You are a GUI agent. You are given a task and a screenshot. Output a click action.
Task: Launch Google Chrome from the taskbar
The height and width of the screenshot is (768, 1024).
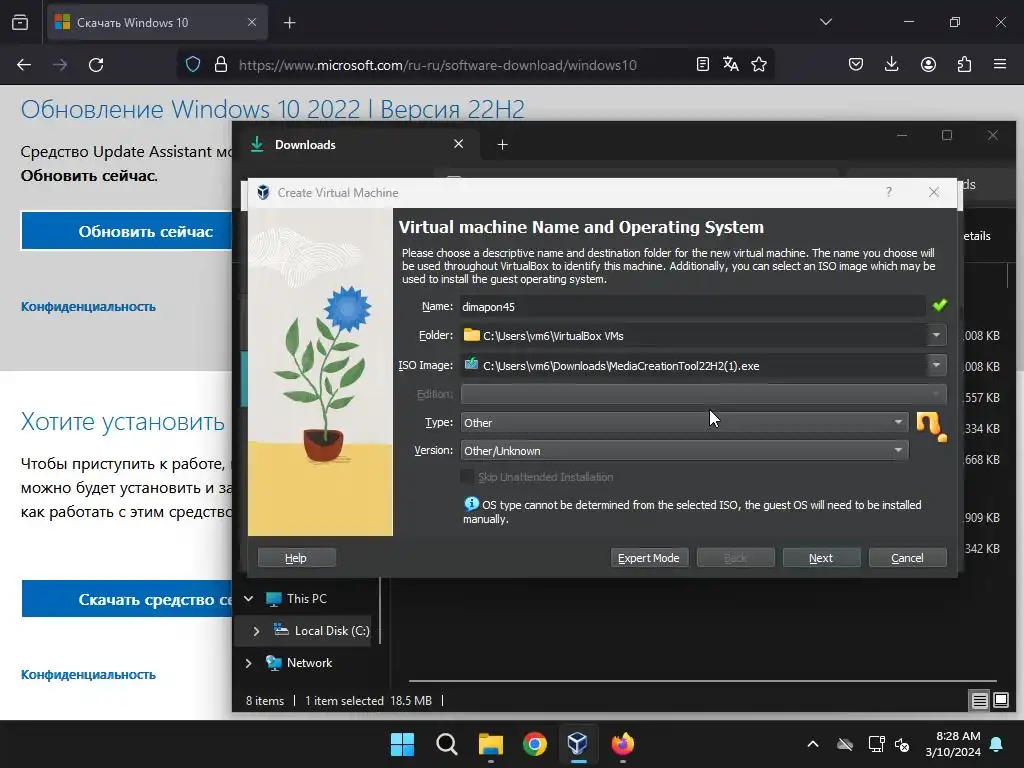[534, 744]
